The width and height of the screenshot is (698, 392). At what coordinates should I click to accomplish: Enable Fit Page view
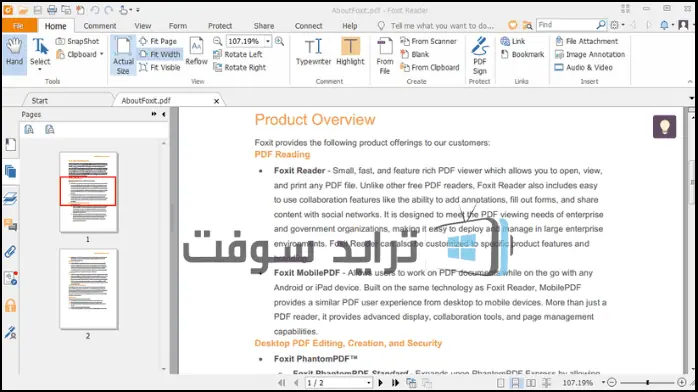[x=158, y=41]
